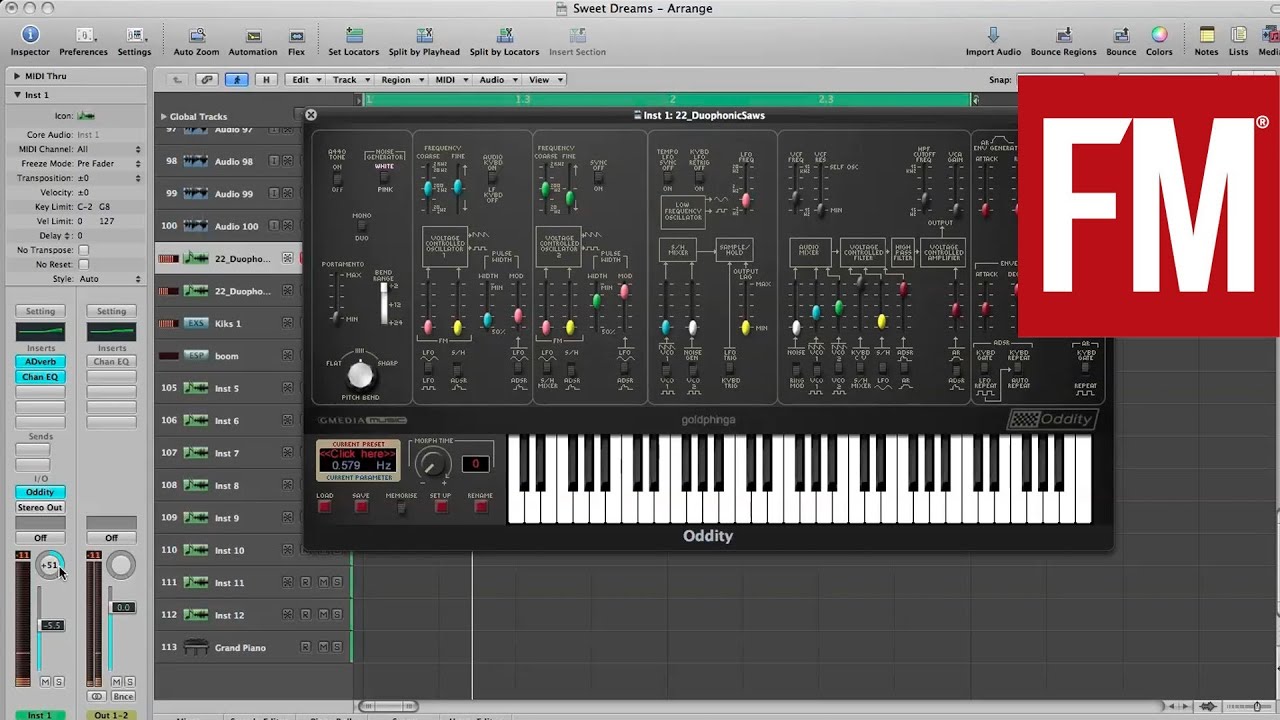1280x720 pixels.
Task: Solo the Out 1-2 channel strip
Action: click(130, 682)
